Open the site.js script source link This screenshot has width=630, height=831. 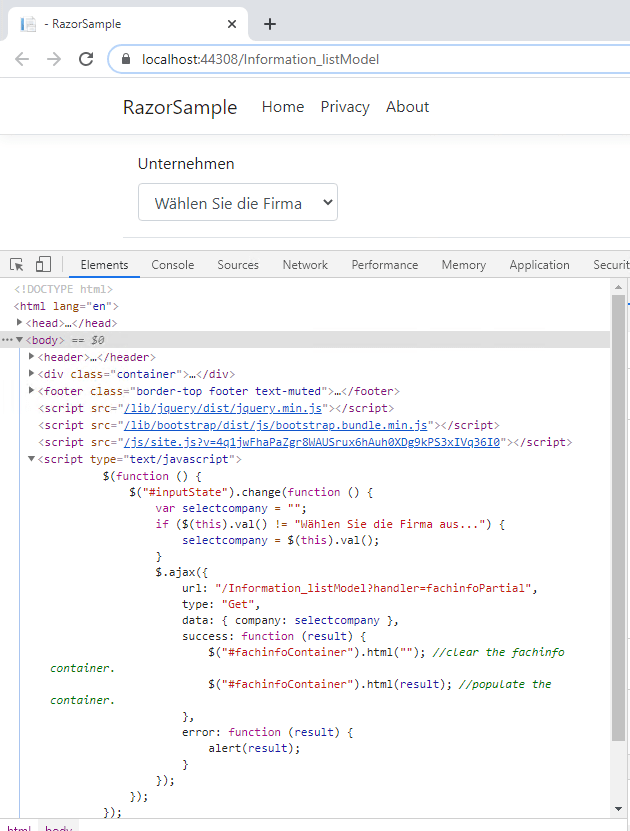coord(312,442)
